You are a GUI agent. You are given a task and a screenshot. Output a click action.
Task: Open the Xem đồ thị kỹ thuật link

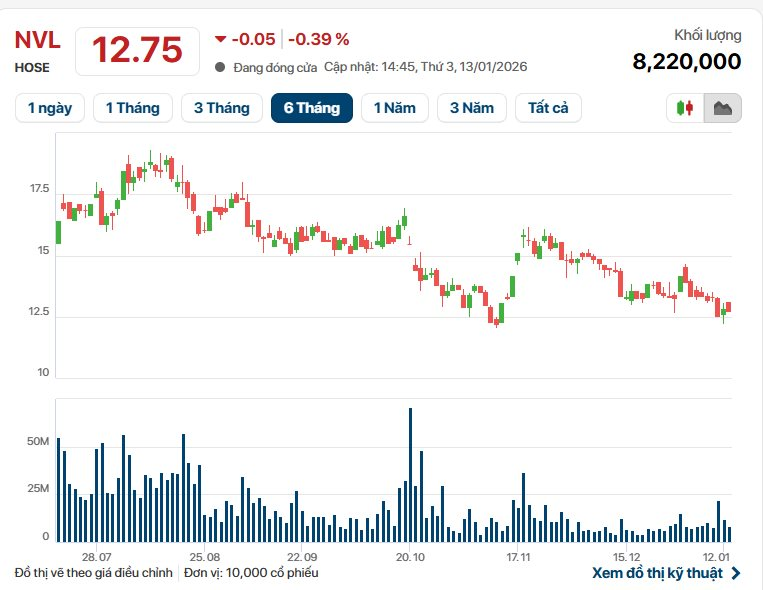[x=657, y=573]
